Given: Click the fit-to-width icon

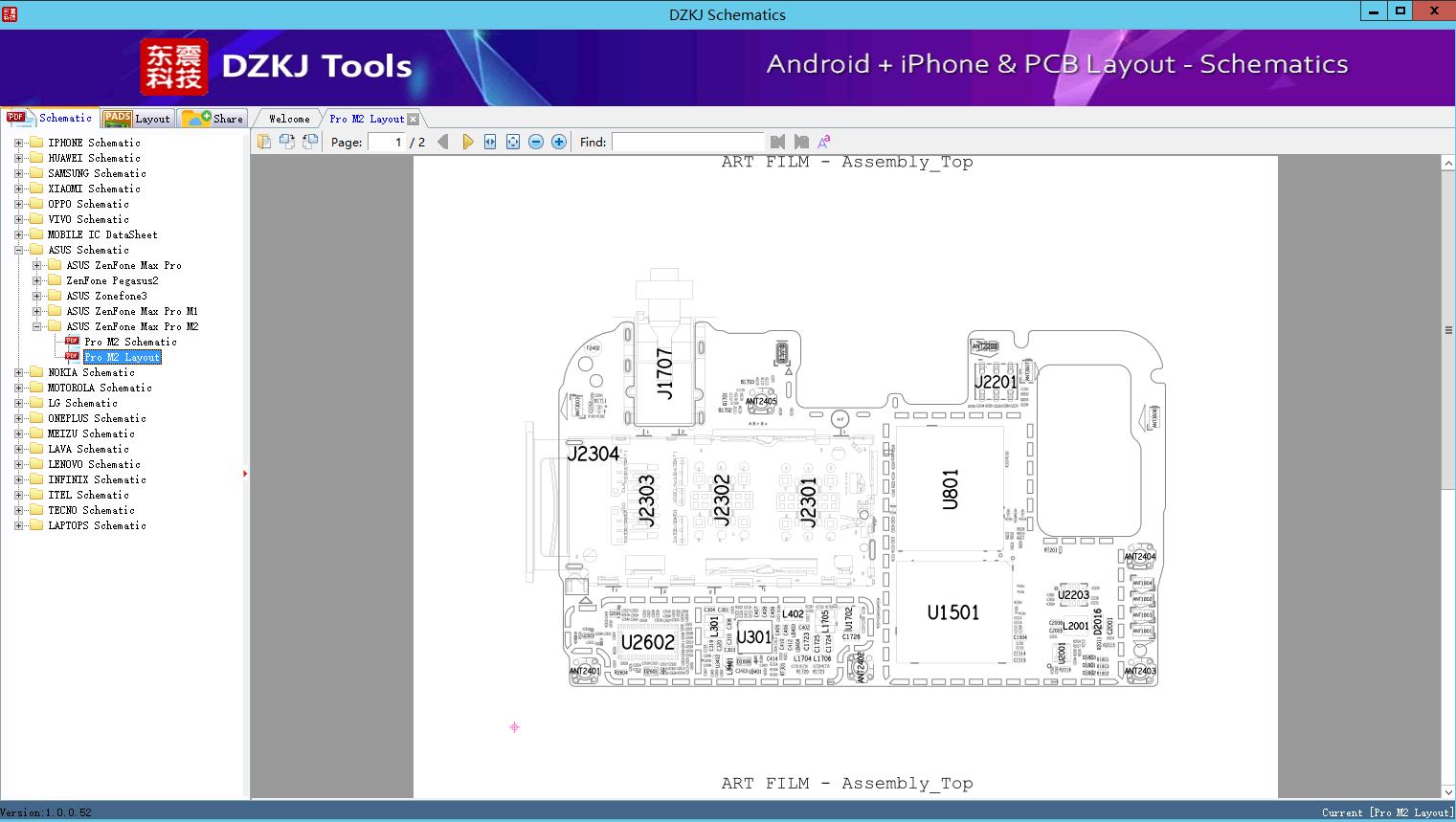Looking at the screenshot, I should [x=490, y=142].
